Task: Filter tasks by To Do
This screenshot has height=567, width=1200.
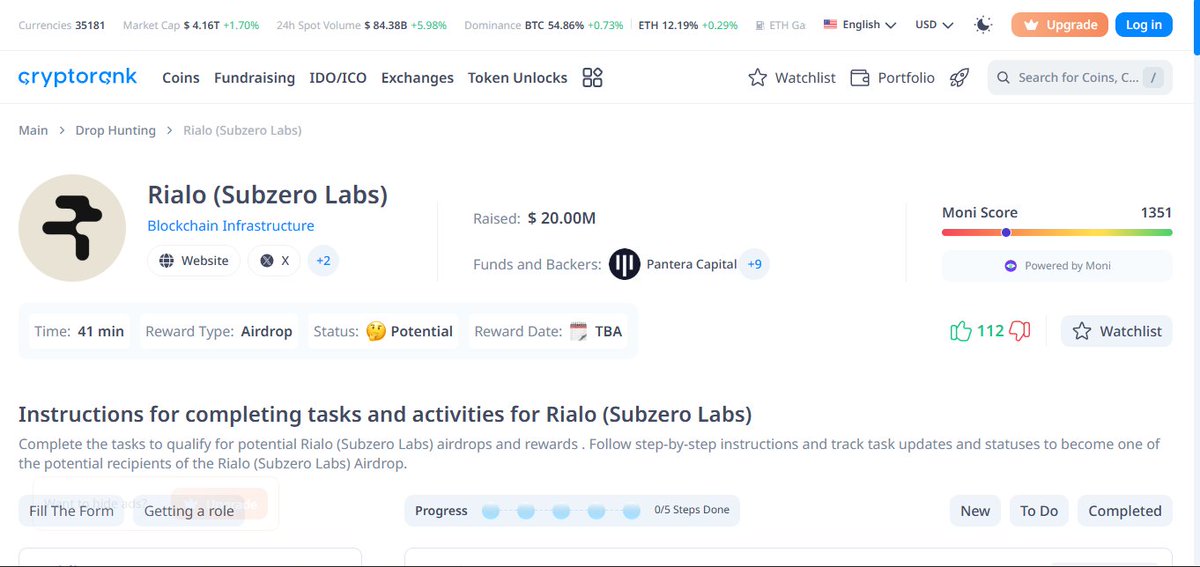Action: (1039, 510)
